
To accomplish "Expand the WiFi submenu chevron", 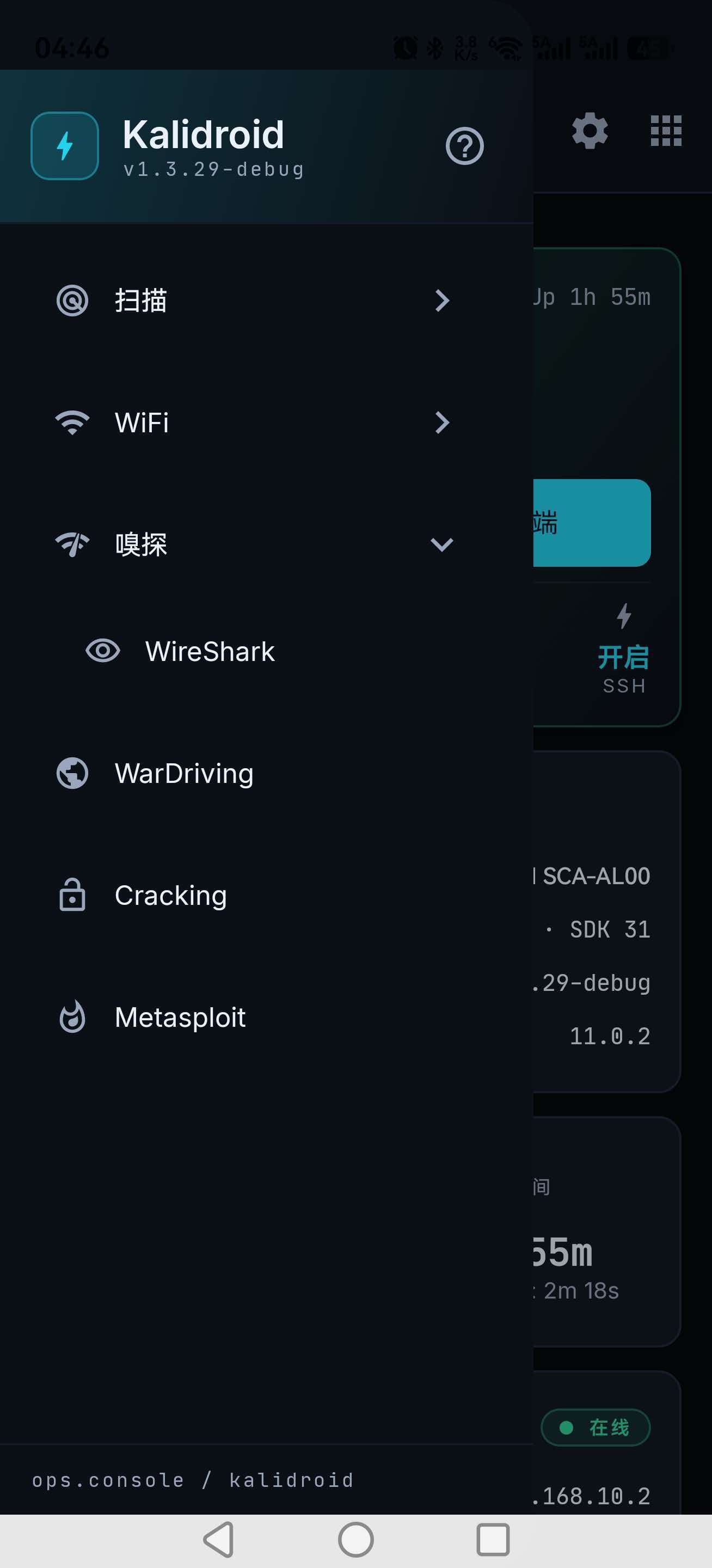I will pyautogui.click(x=443, y=422).
